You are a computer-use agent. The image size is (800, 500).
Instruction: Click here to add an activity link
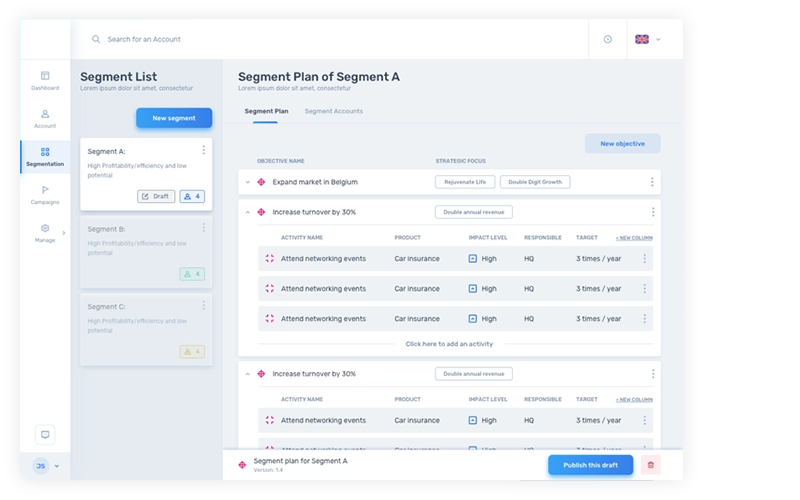pos(448,343)
